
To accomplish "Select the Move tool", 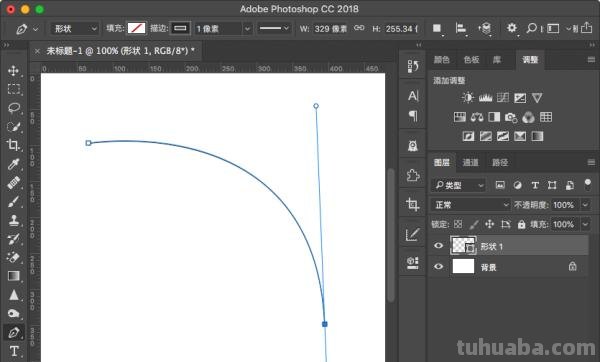I will click(13, 70).
